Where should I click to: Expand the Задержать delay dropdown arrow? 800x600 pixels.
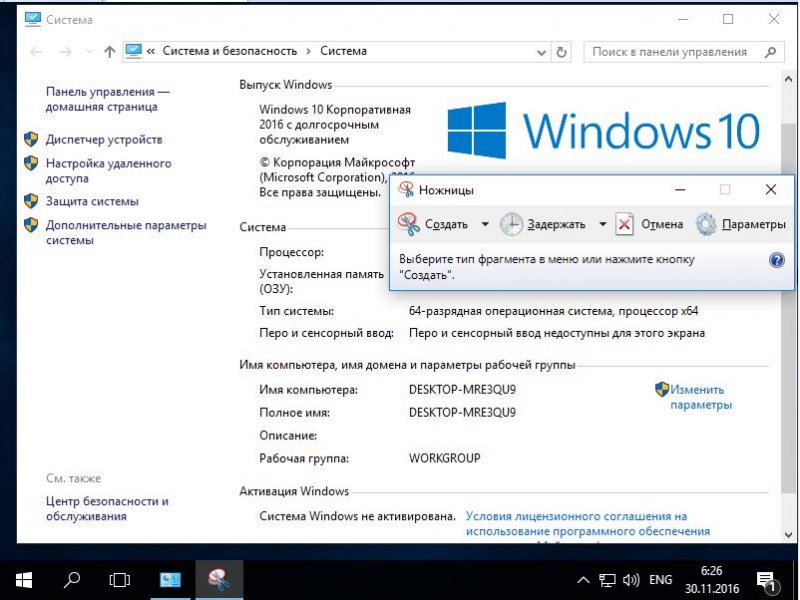click(x=603, y=224)
